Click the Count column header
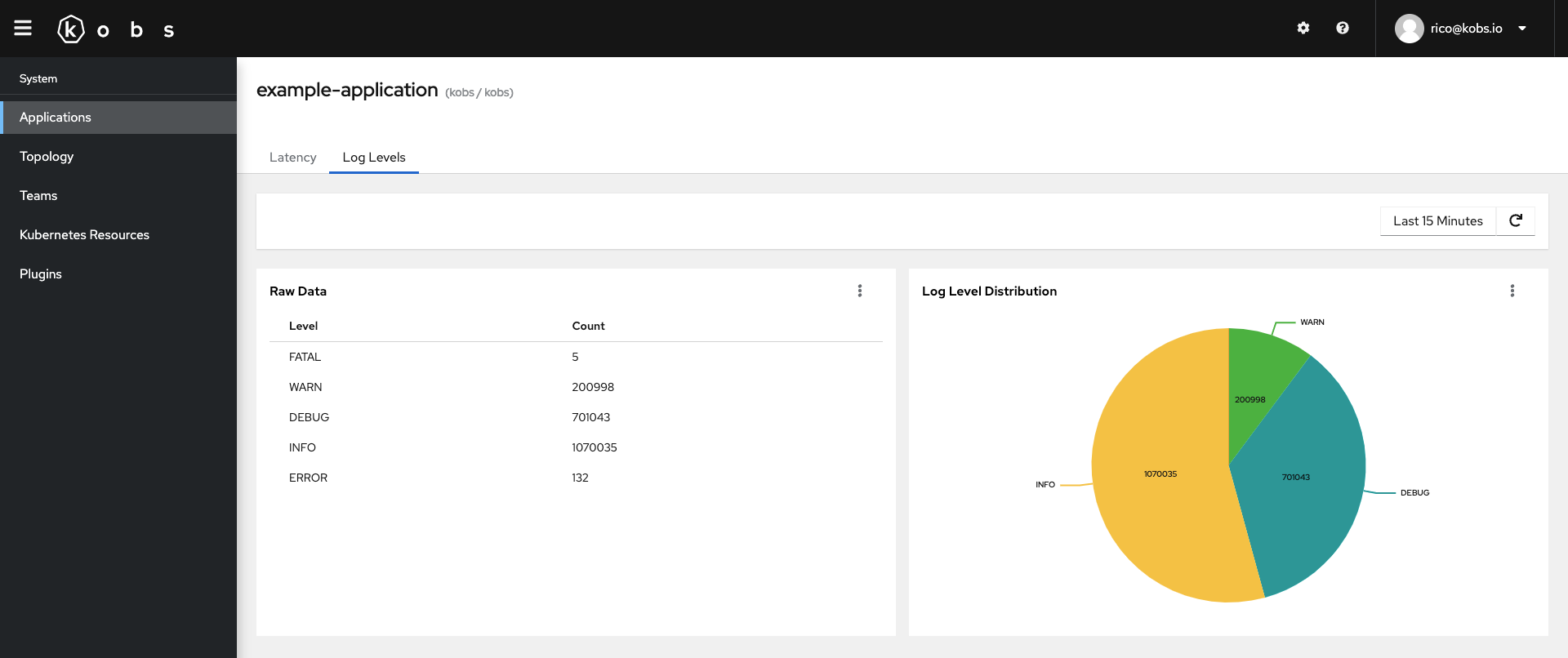 [x=588, y=326]
